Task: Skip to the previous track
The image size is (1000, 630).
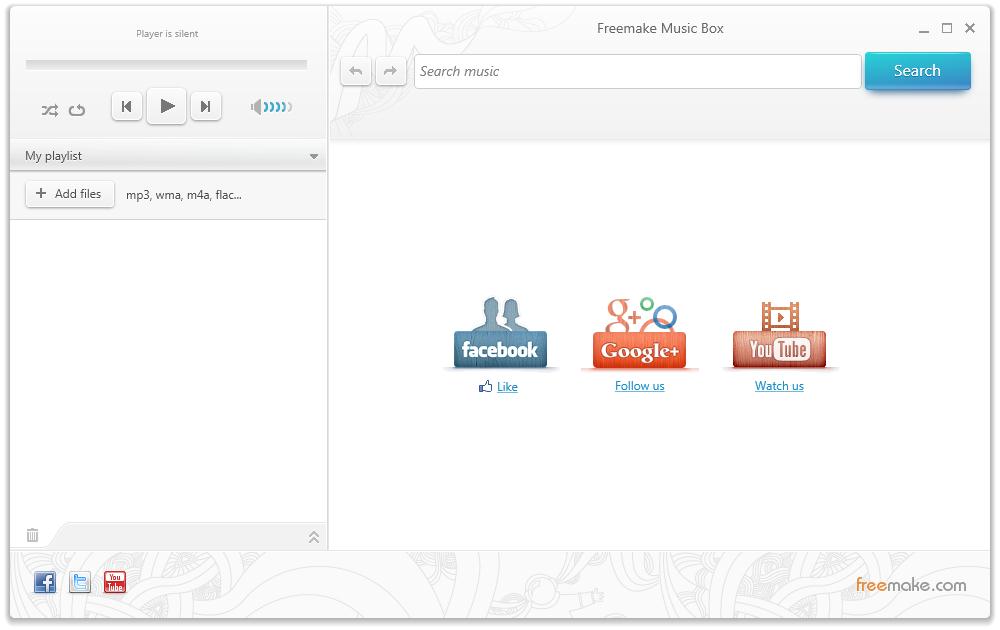Action: [x=127, y=106]
